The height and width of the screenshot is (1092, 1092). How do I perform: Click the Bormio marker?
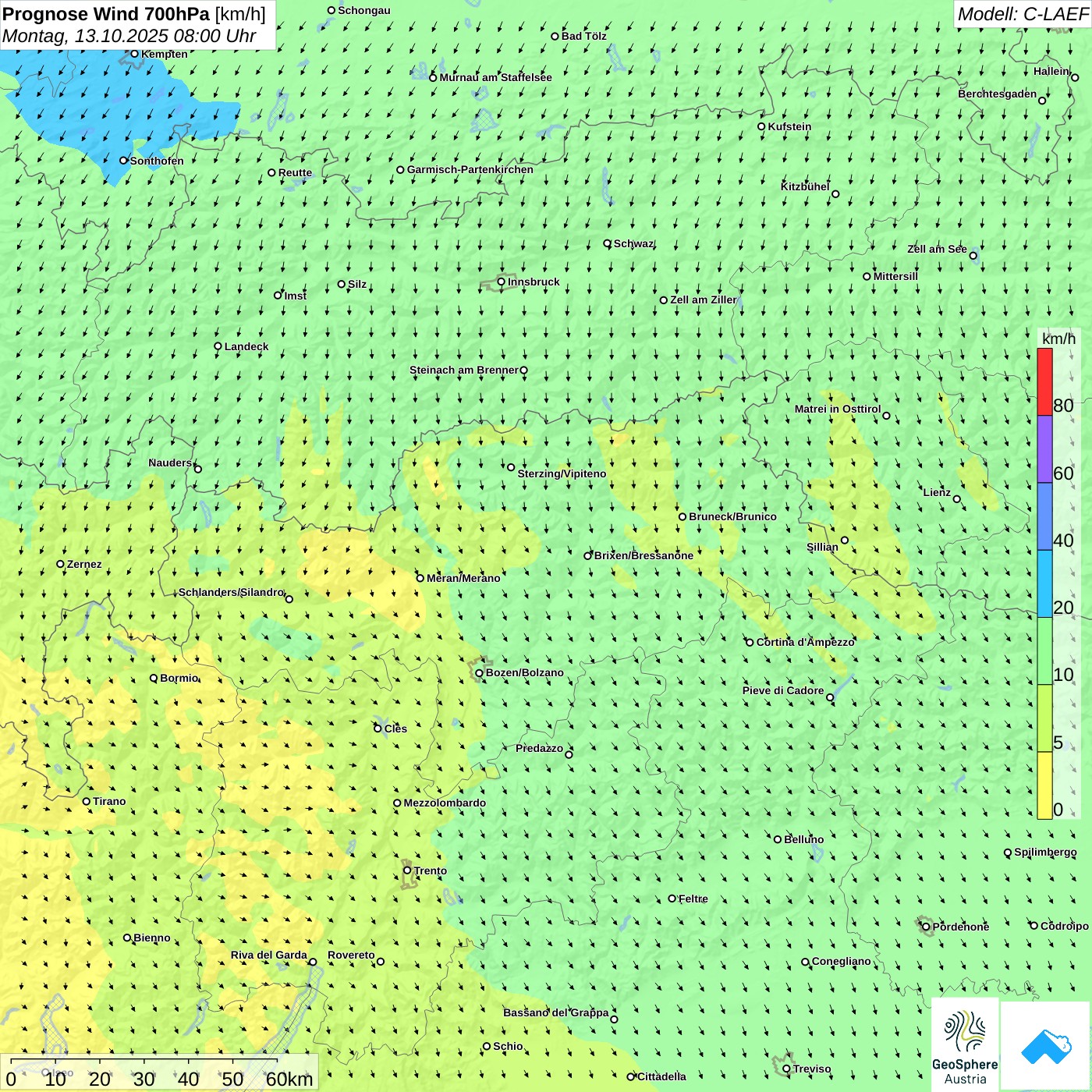[154, 678]
